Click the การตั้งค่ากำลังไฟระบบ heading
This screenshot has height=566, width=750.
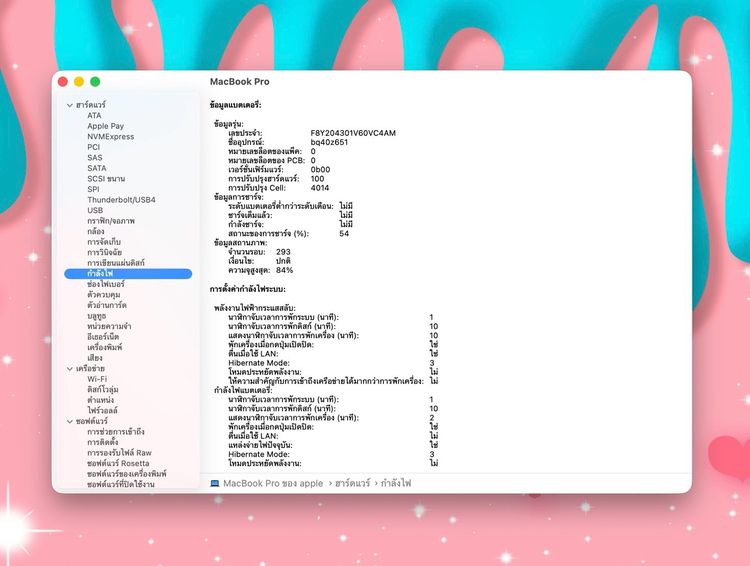[248, 289]
